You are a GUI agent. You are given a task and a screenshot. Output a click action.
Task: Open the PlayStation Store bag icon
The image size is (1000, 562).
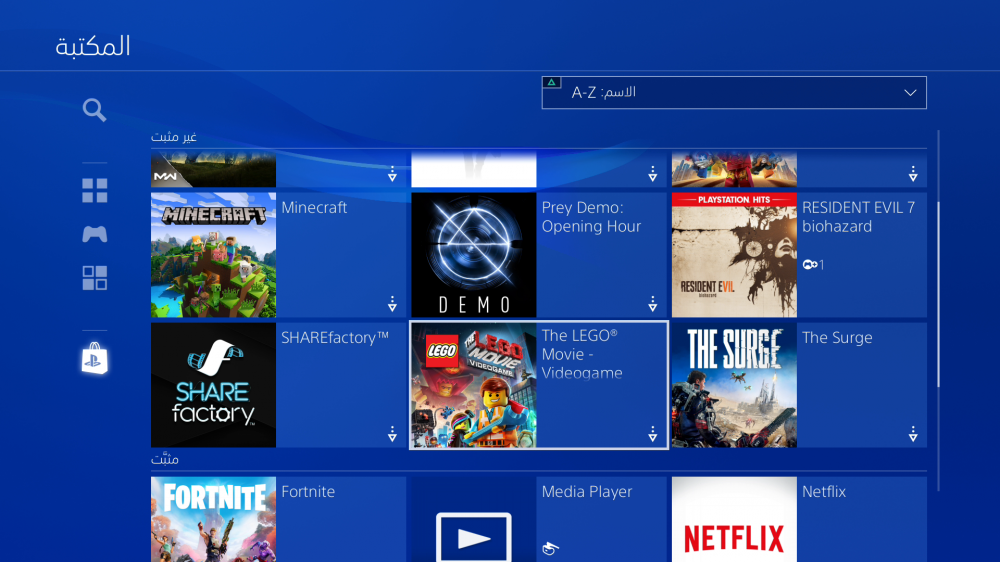coord(94,358)
